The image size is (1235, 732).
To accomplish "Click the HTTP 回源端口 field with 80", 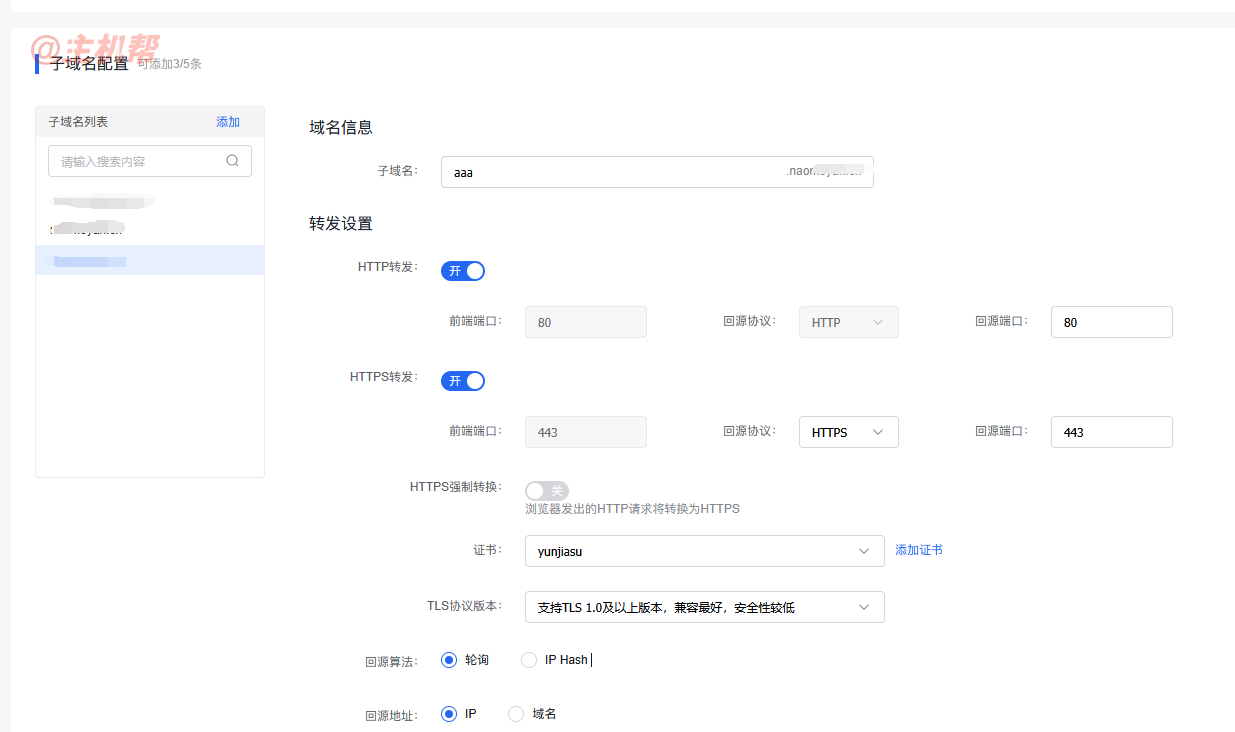I will 1111,322.
